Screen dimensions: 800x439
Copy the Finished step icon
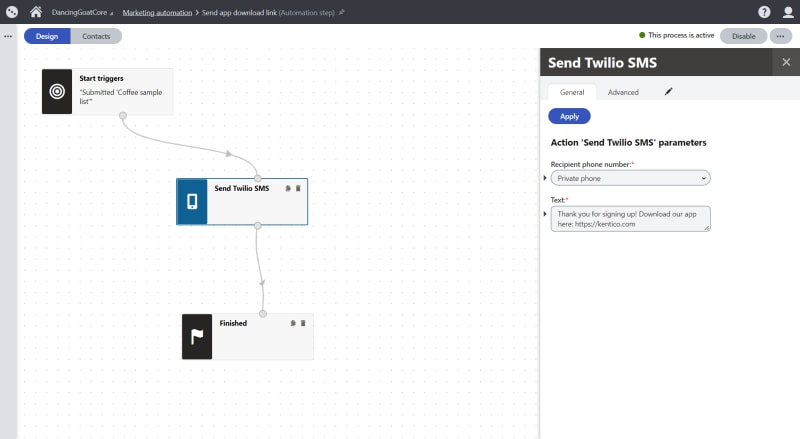point(293,323)
